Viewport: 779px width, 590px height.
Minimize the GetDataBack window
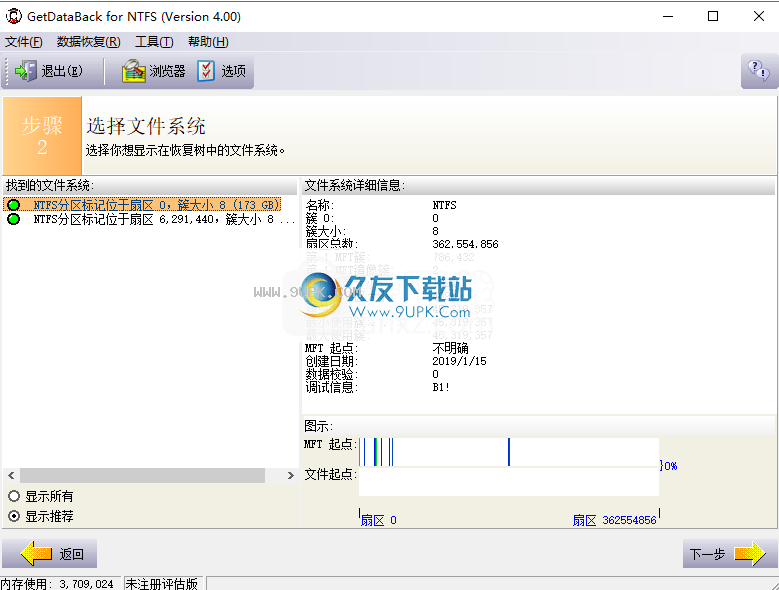point(668,16)
